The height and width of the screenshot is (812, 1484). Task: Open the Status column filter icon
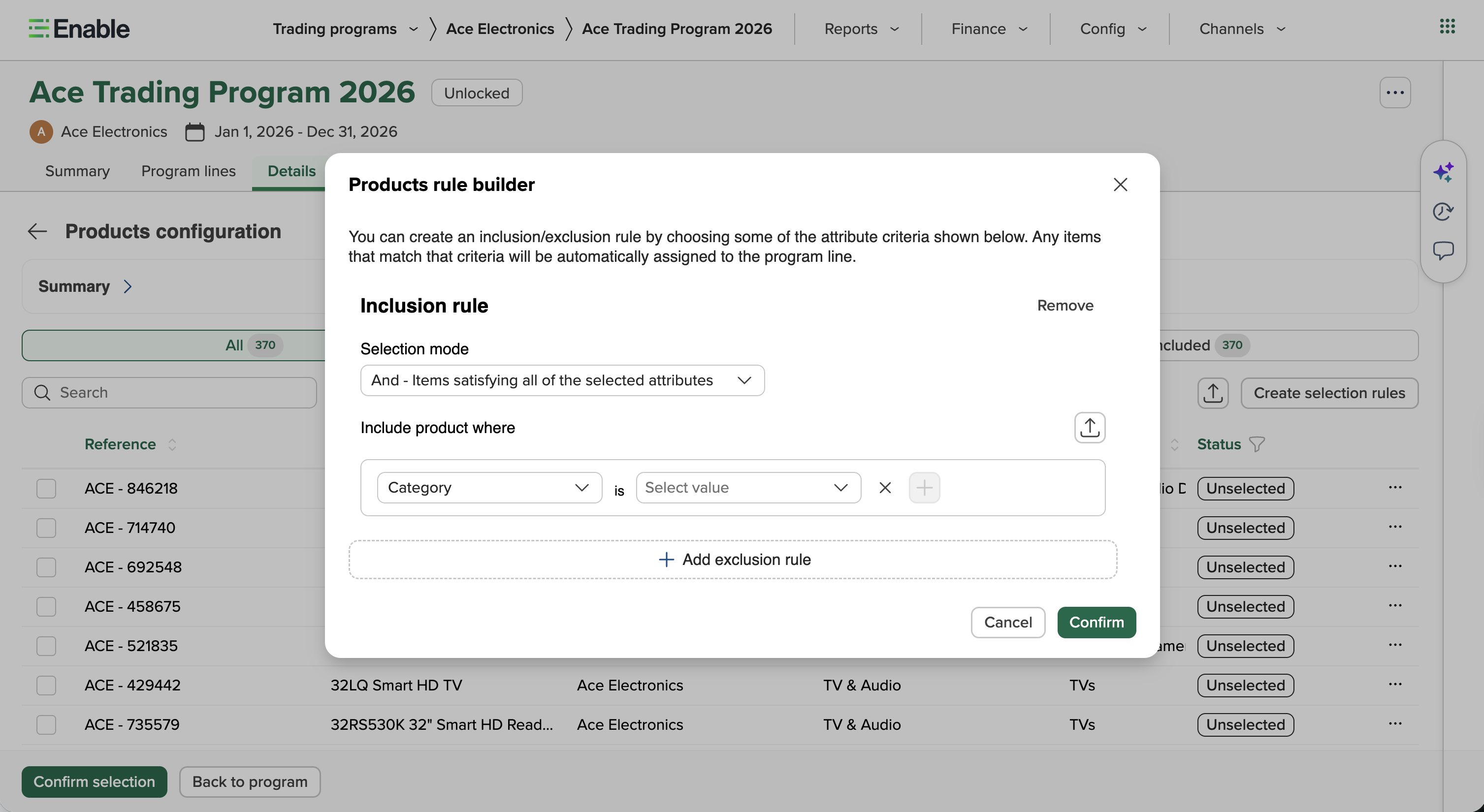point(1257,444)
